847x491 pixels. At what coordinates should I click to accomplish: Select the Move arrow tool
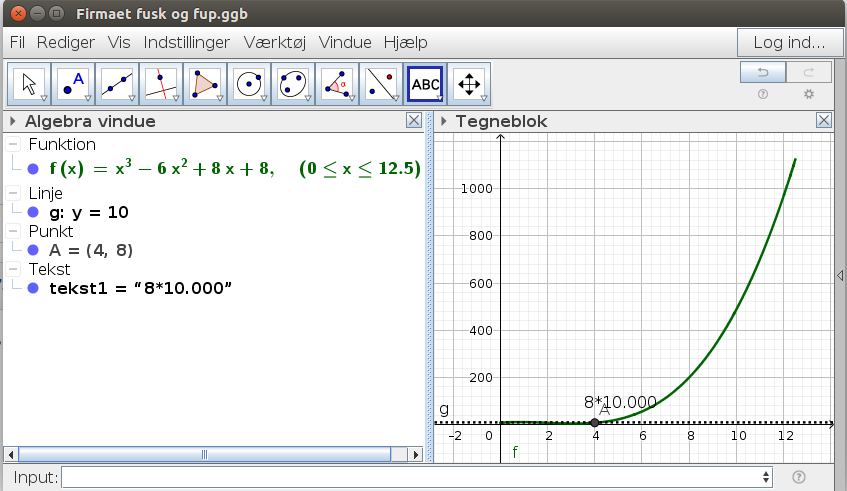pos(29,84)
